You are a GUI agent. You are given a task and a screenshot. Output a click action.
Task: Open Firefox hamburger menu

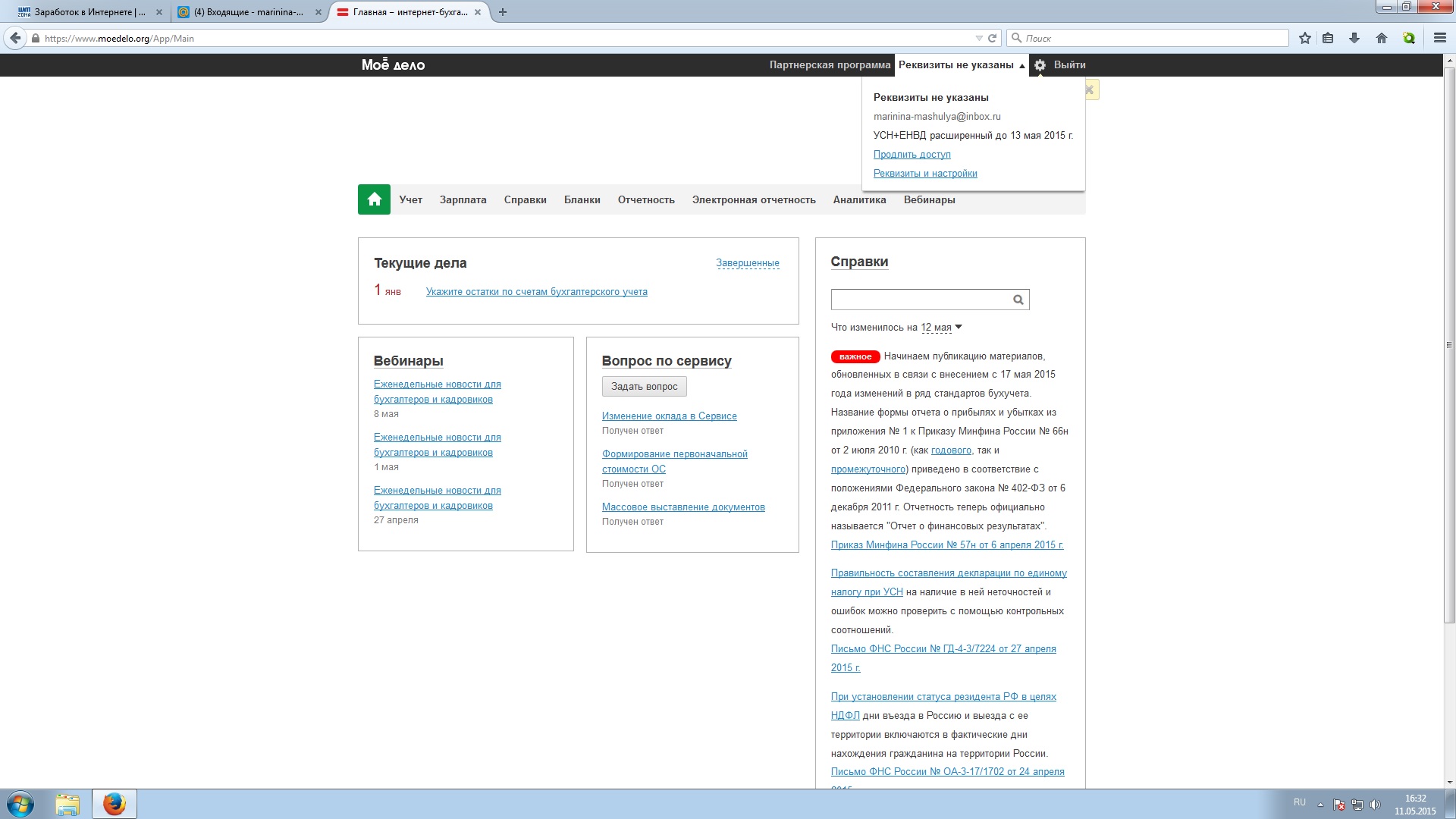(x=1439, y=38)
